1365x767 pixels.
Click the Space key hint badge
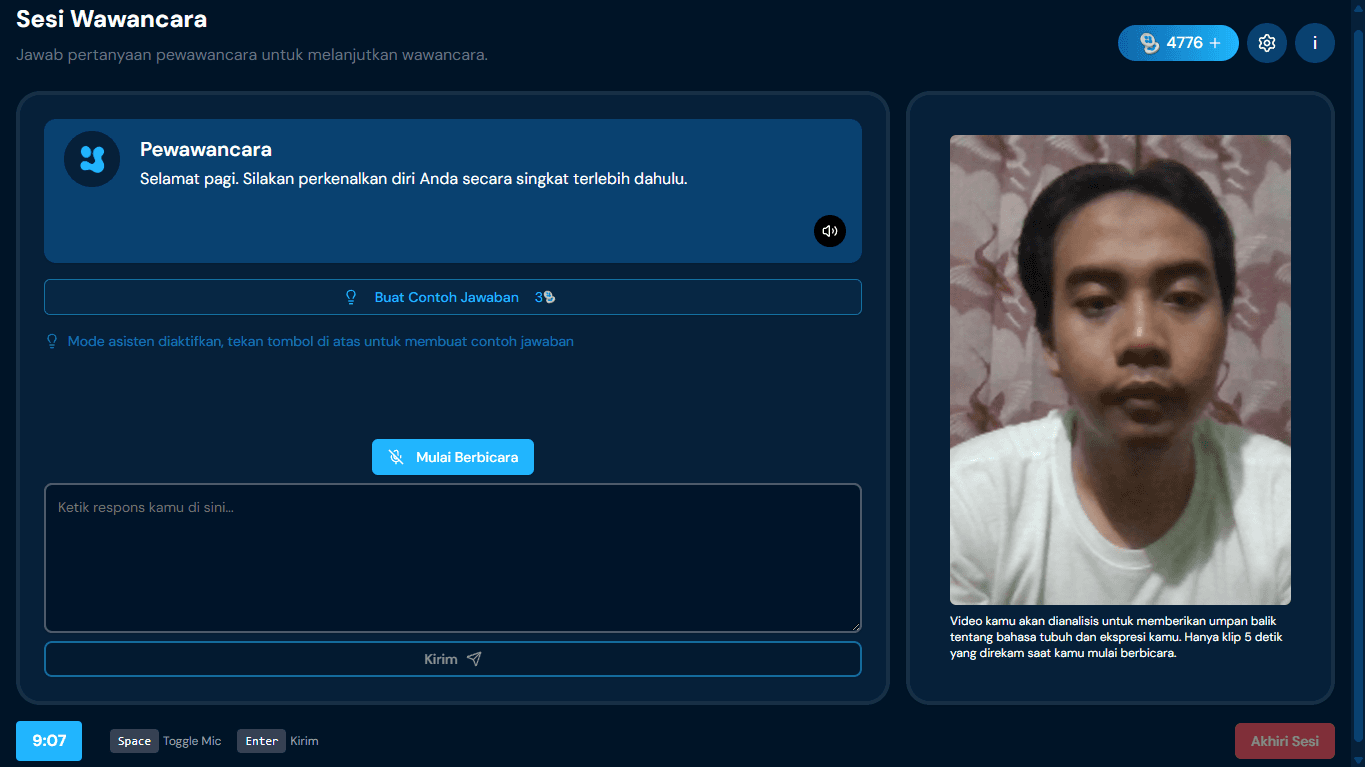(x=134, y=741)
